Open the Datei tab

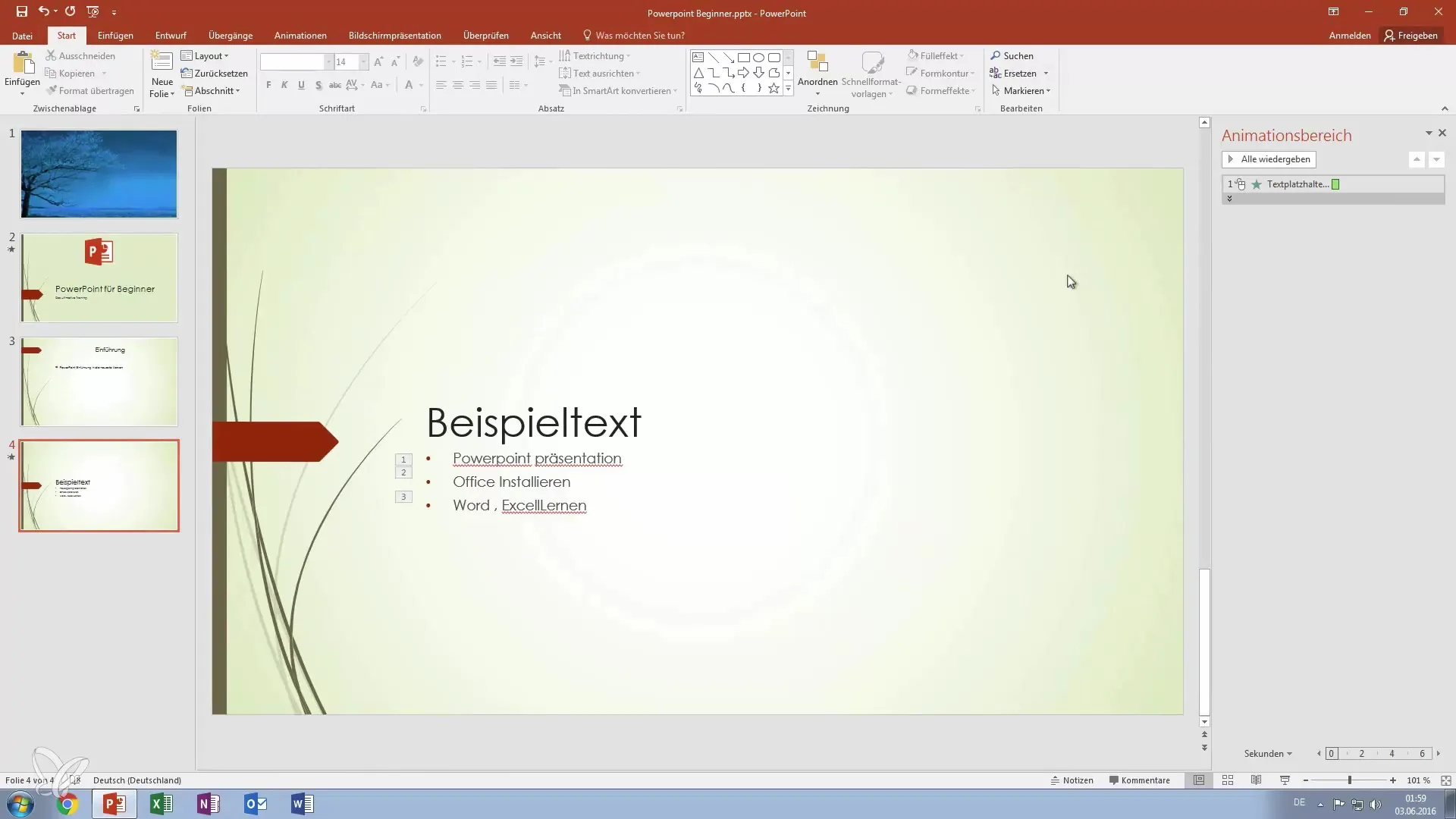(22, 35)
